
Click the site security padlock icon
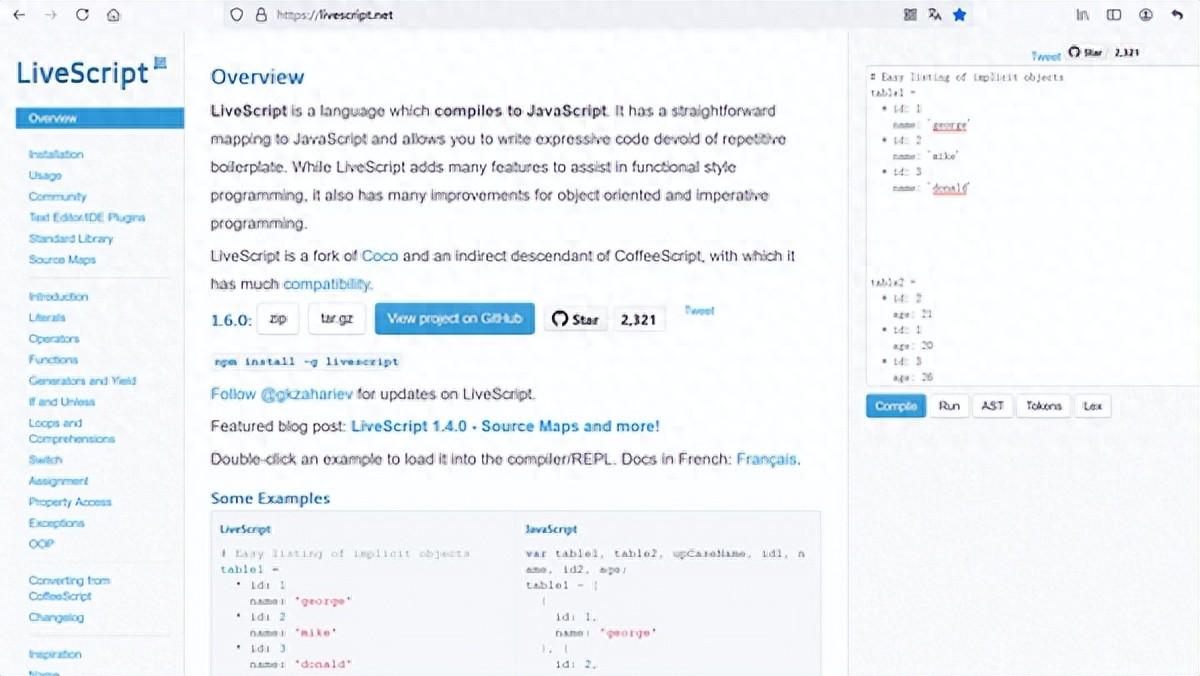coord(261,15)
